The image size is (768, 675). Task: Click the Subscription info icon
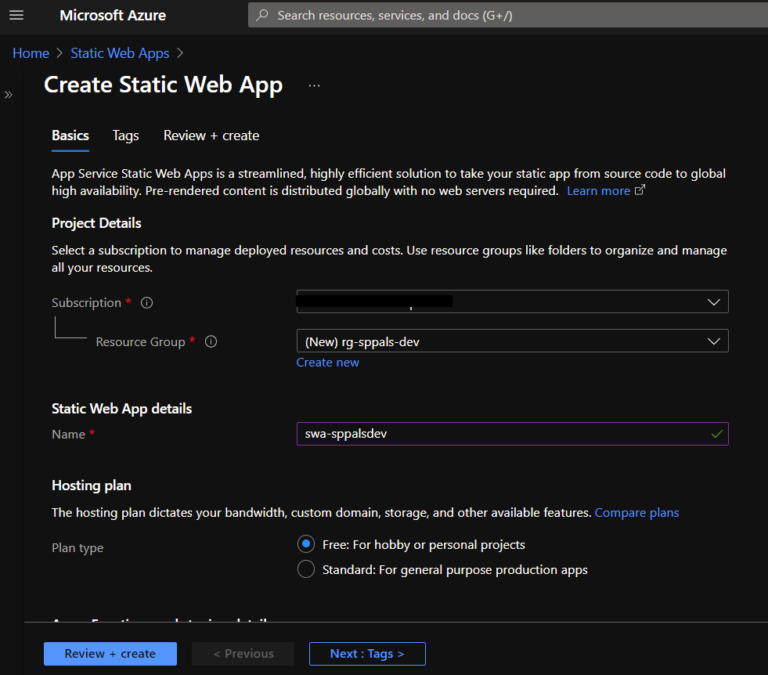click(x=147, y=303)
